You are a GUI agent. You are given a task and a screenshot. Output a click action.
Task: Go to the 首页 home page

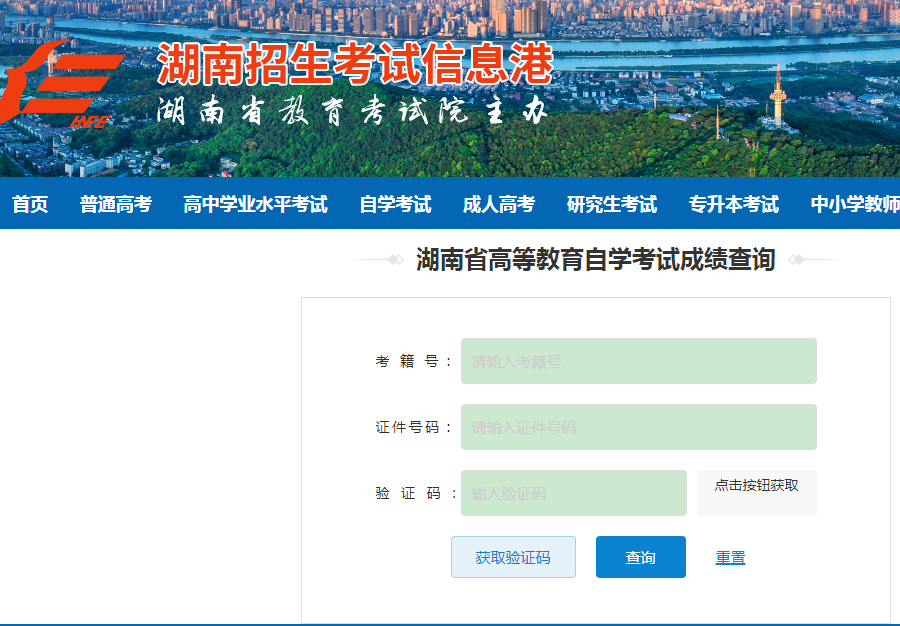[30, 204]
